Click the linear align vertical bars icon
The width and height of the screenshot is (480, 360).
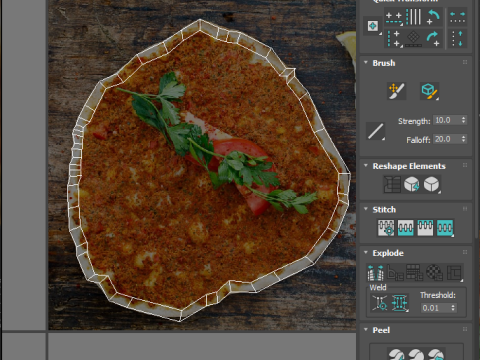[414, 17]
